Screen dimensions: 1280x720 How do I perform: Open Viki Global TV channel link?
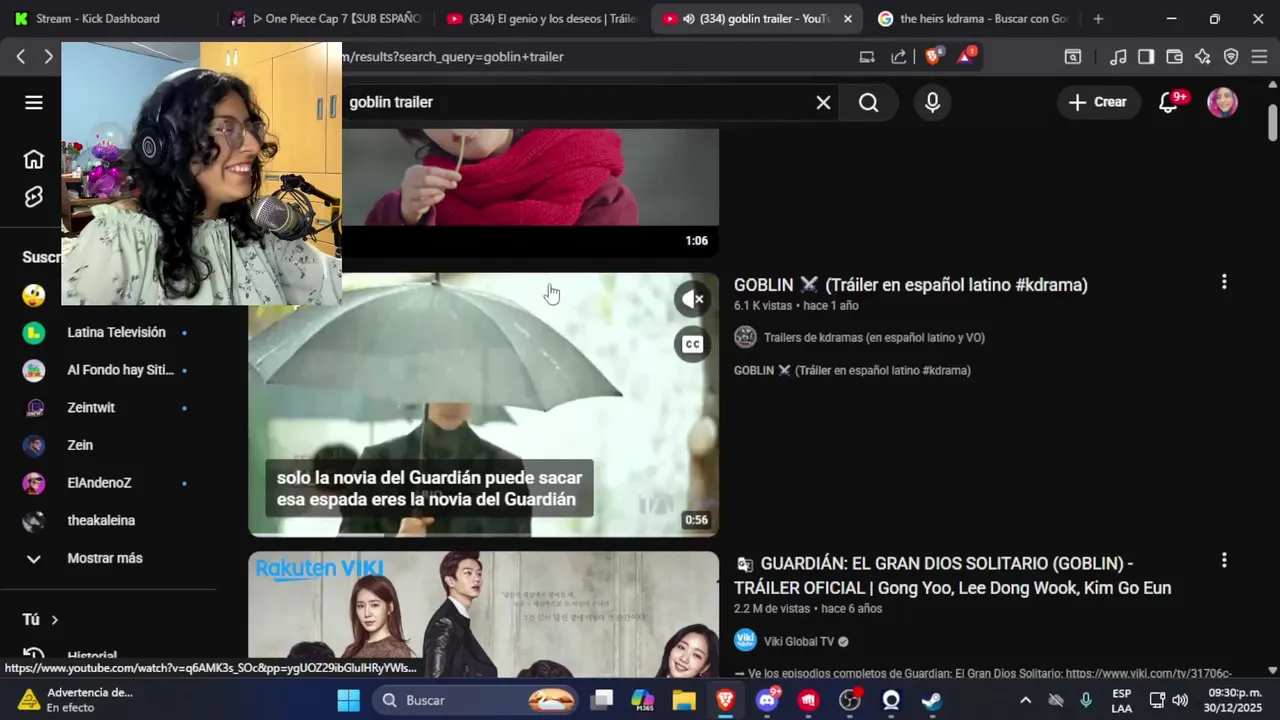tap(798, 641)
